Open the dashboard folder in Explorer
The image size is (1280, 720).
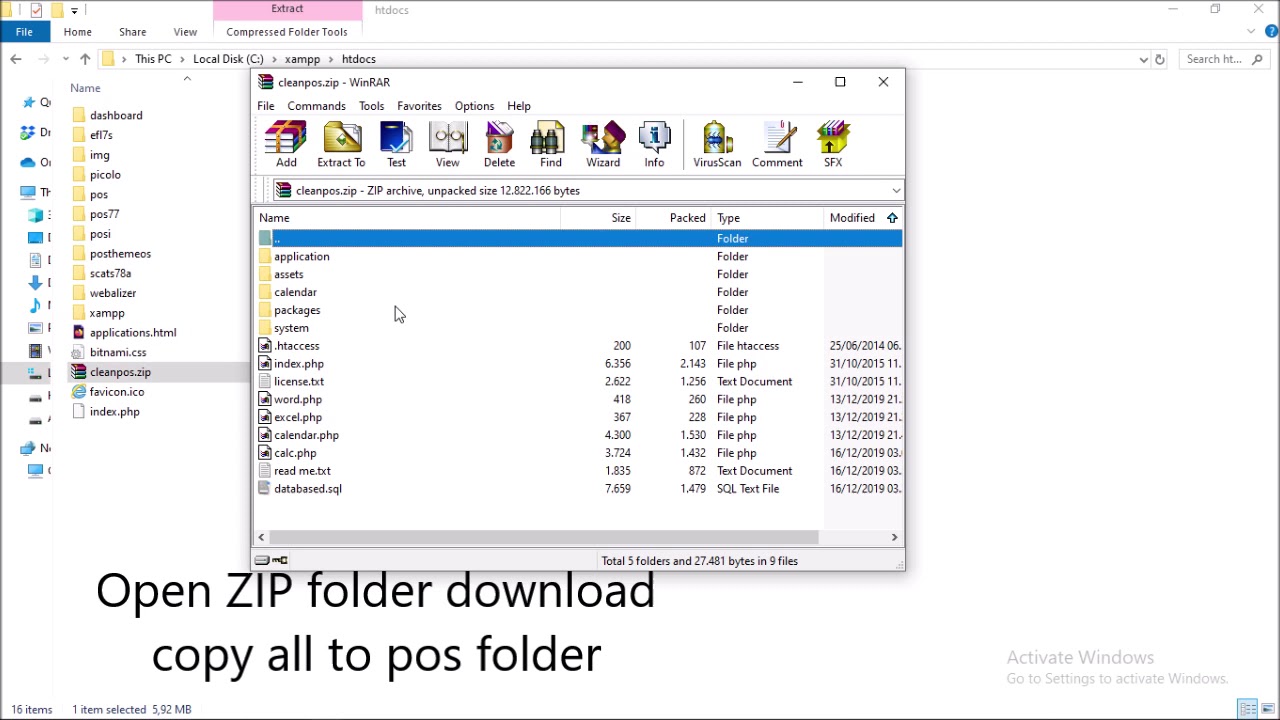[116, 115]
